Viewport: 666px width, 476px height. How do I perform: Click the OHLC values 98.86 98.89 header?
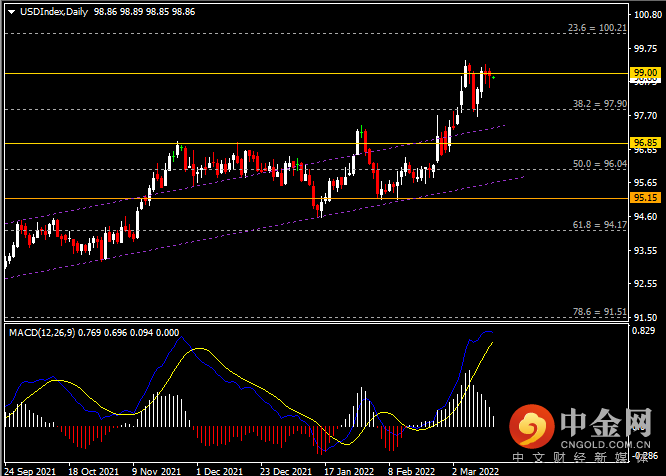(x=119, y=12)
